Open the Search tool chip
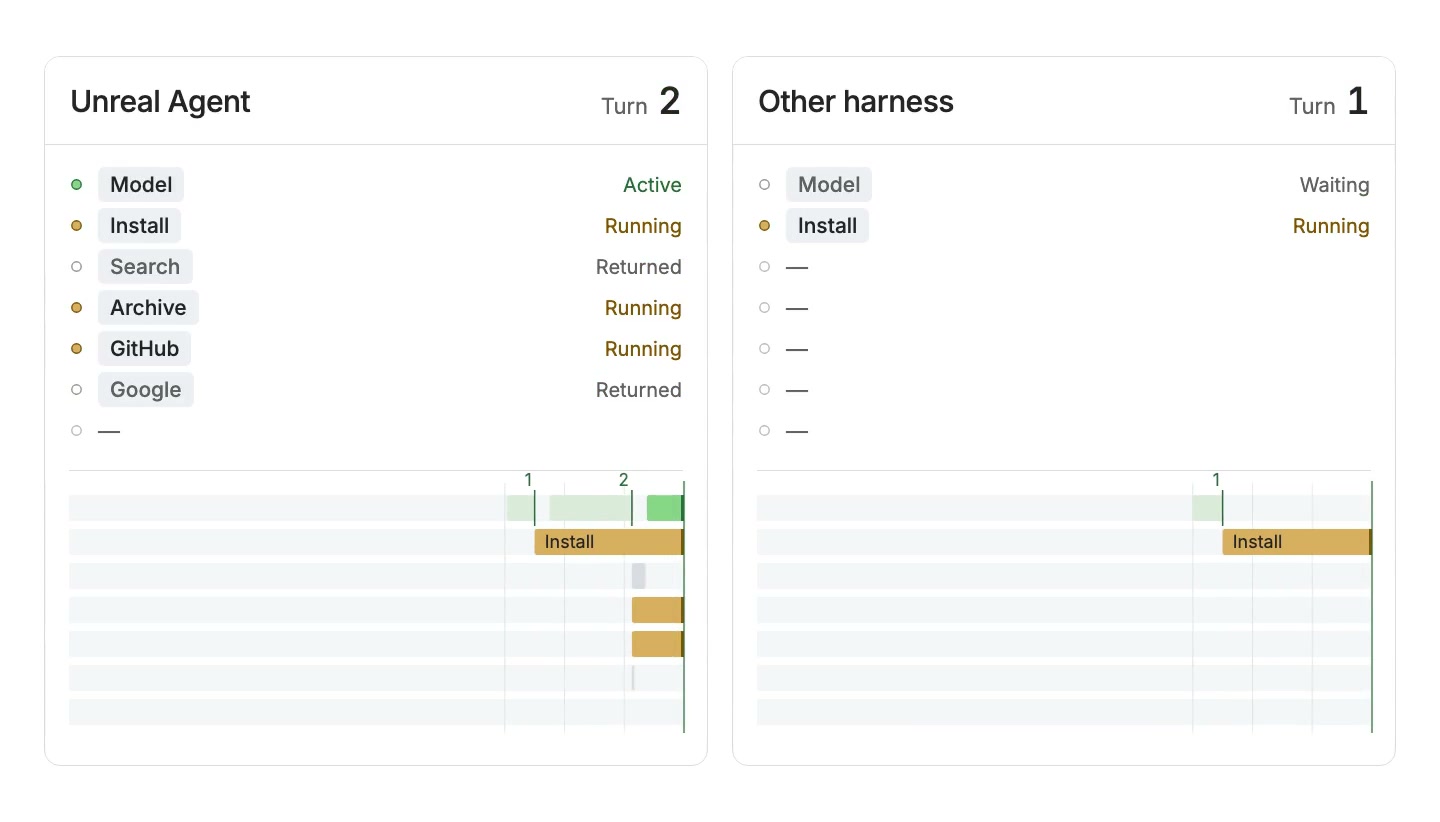The image size is (1440, 822). click(145, 267)
